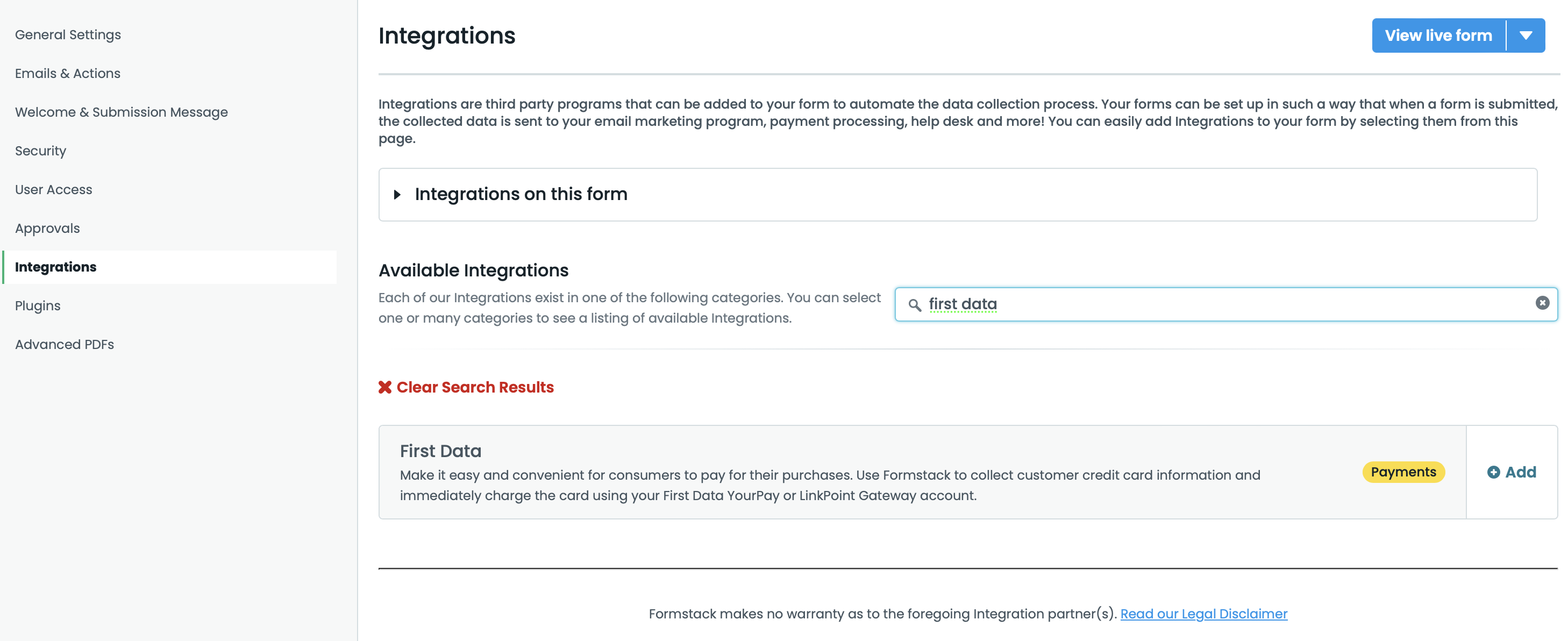Open the View live form dropdown arrow

1526,35
